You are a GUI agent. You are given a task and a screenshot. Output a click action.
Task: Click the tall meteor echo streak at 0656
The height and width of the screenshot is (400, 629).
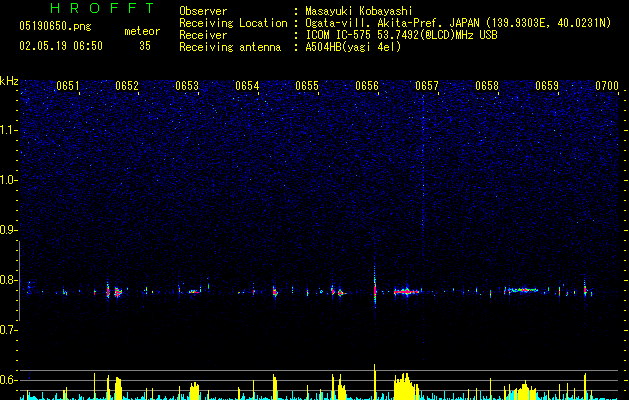pyautogui.click(x=375, y=286)
